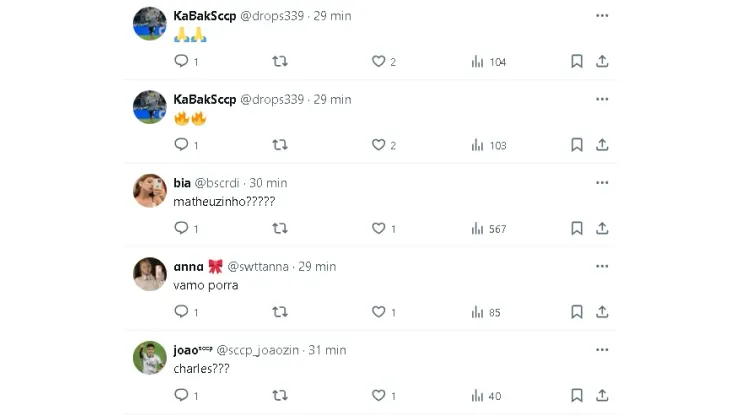Like bia's 'matheuzinho?????' tweet
740x416 pixels.
pos(379,228)
